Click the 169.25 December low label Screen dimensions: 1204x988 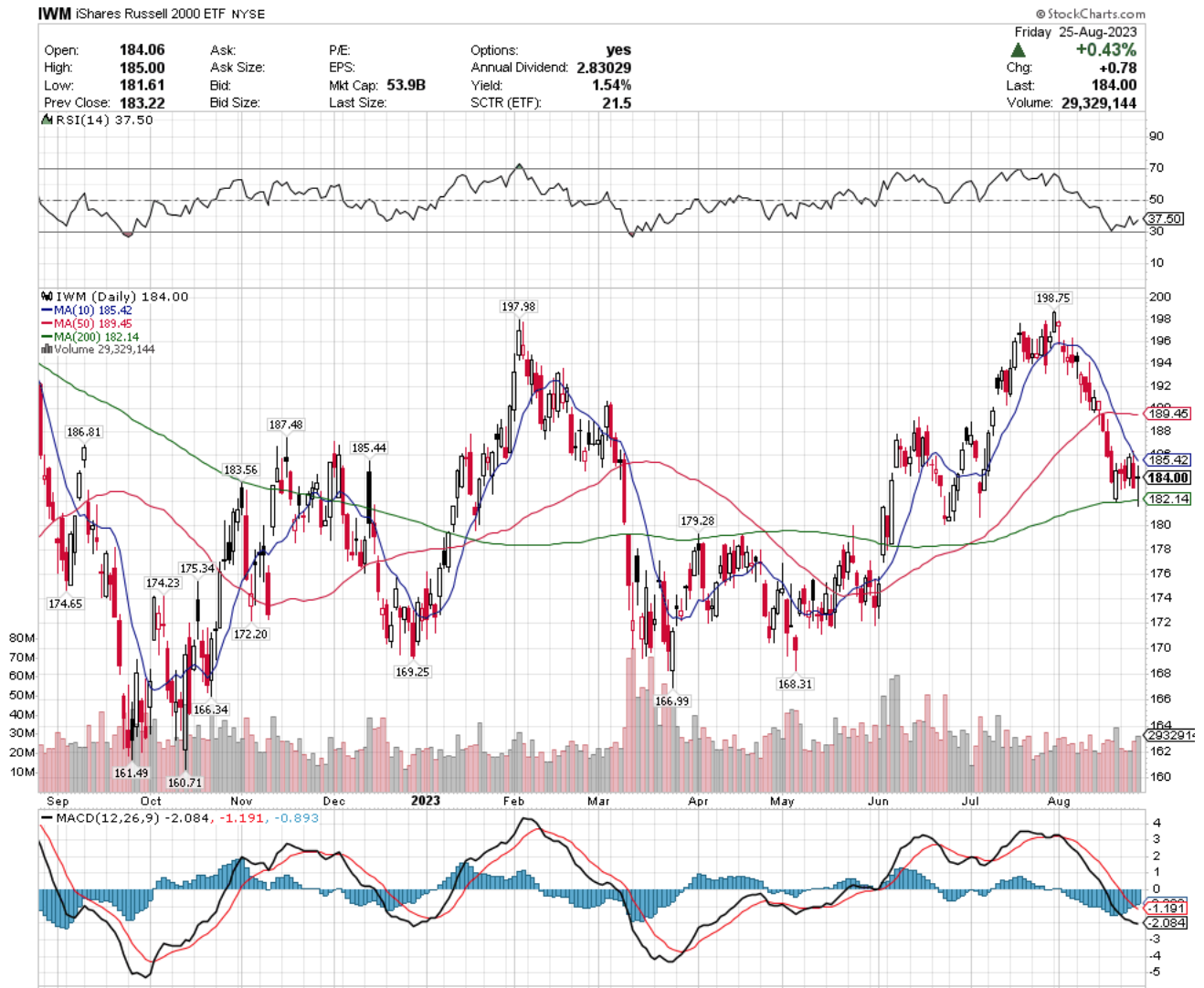click(x=412, y=671)
